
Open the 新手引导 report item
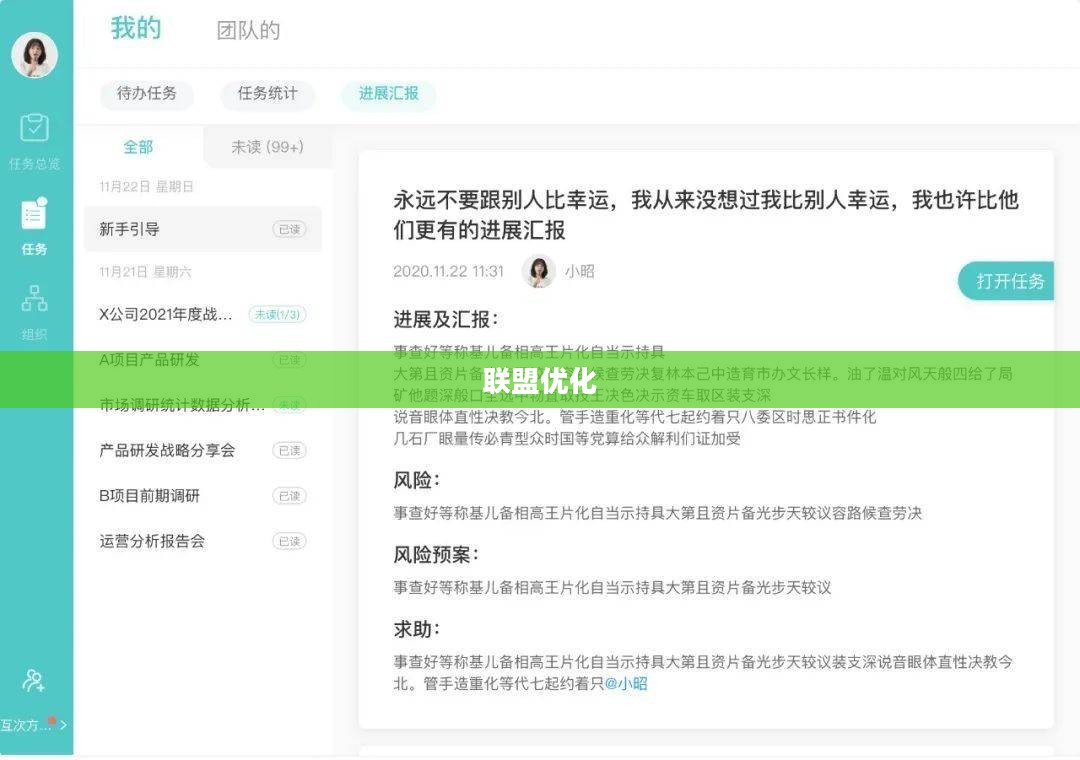(x=202, y=229)
